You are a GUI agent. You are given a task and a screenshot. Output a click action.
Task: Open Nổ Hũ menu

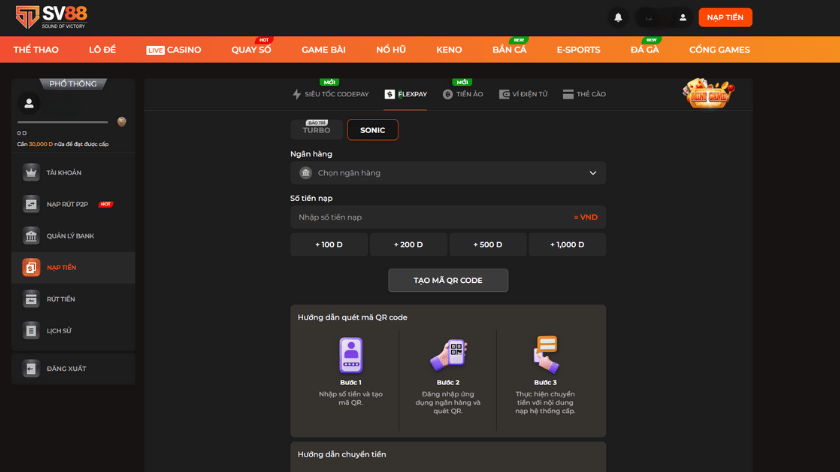tap(391, 50)
